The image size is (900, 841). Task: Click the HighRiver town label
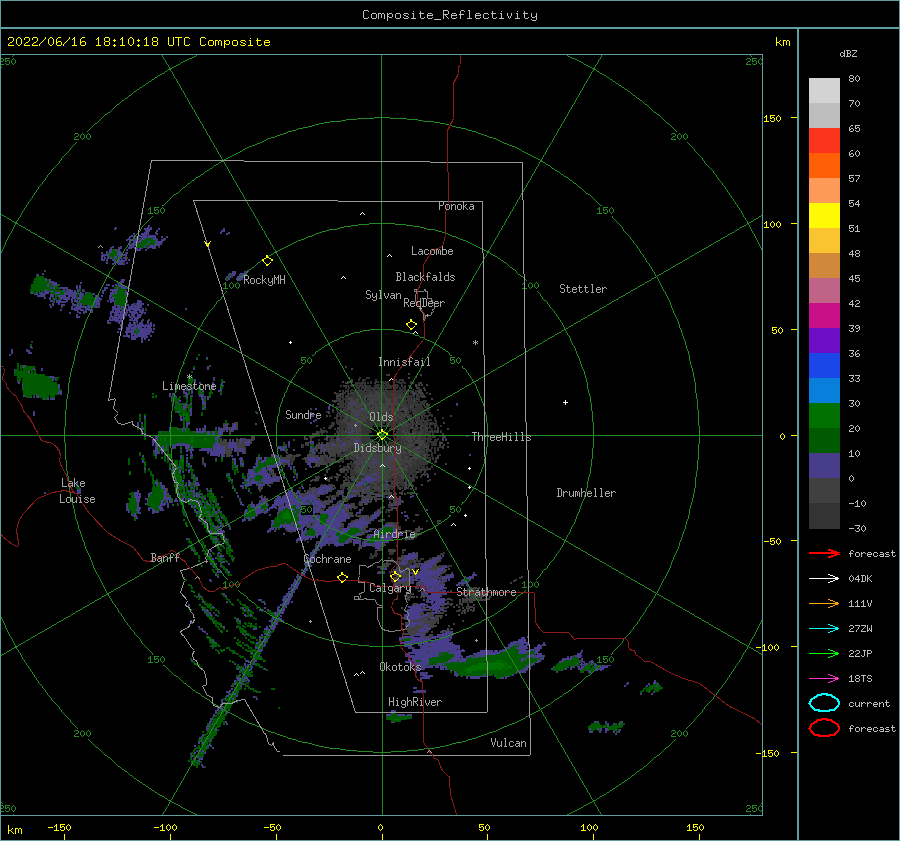point(415,702)
